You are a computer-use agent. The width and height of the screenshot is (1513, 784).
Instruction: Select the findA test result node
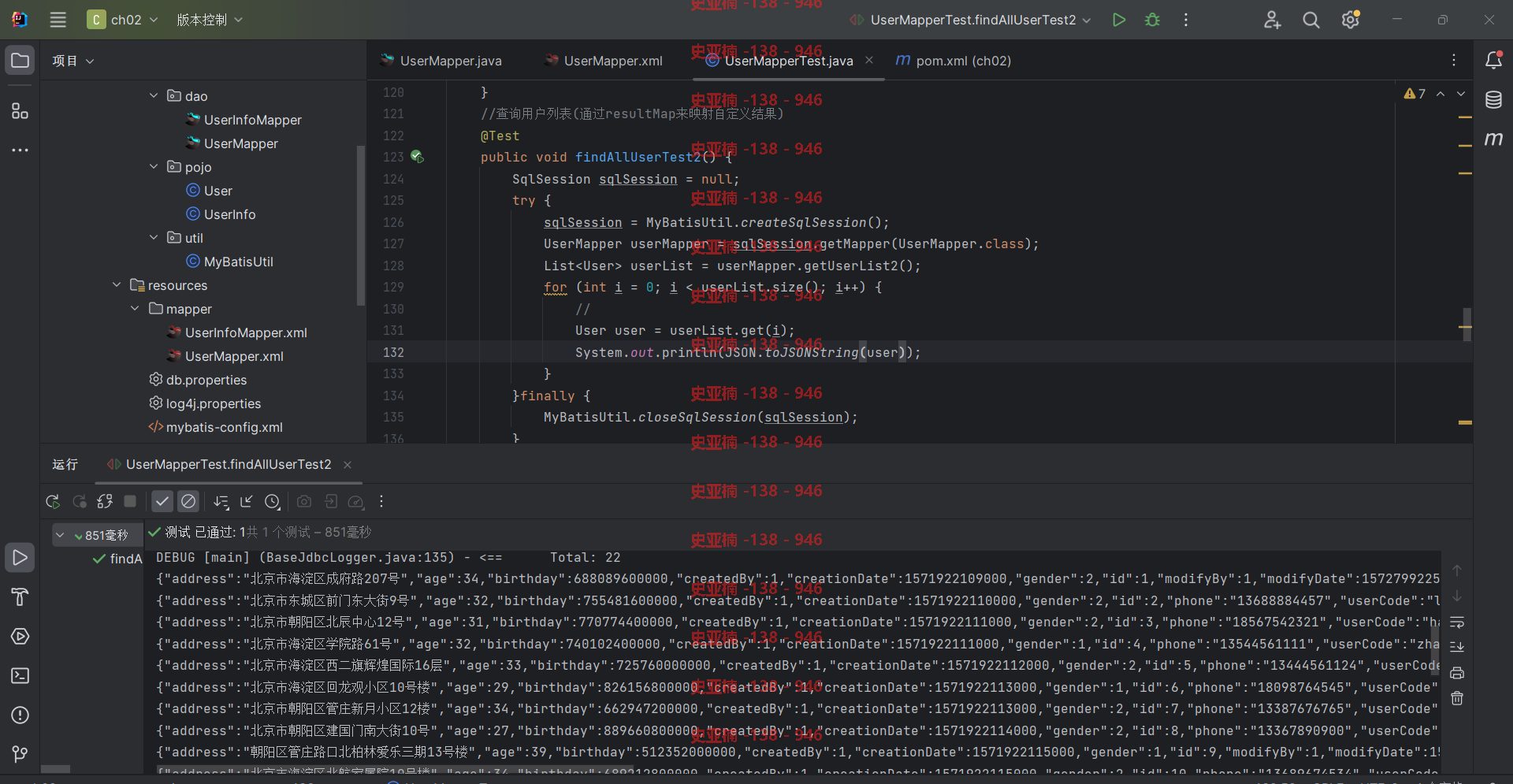(118, 559)
